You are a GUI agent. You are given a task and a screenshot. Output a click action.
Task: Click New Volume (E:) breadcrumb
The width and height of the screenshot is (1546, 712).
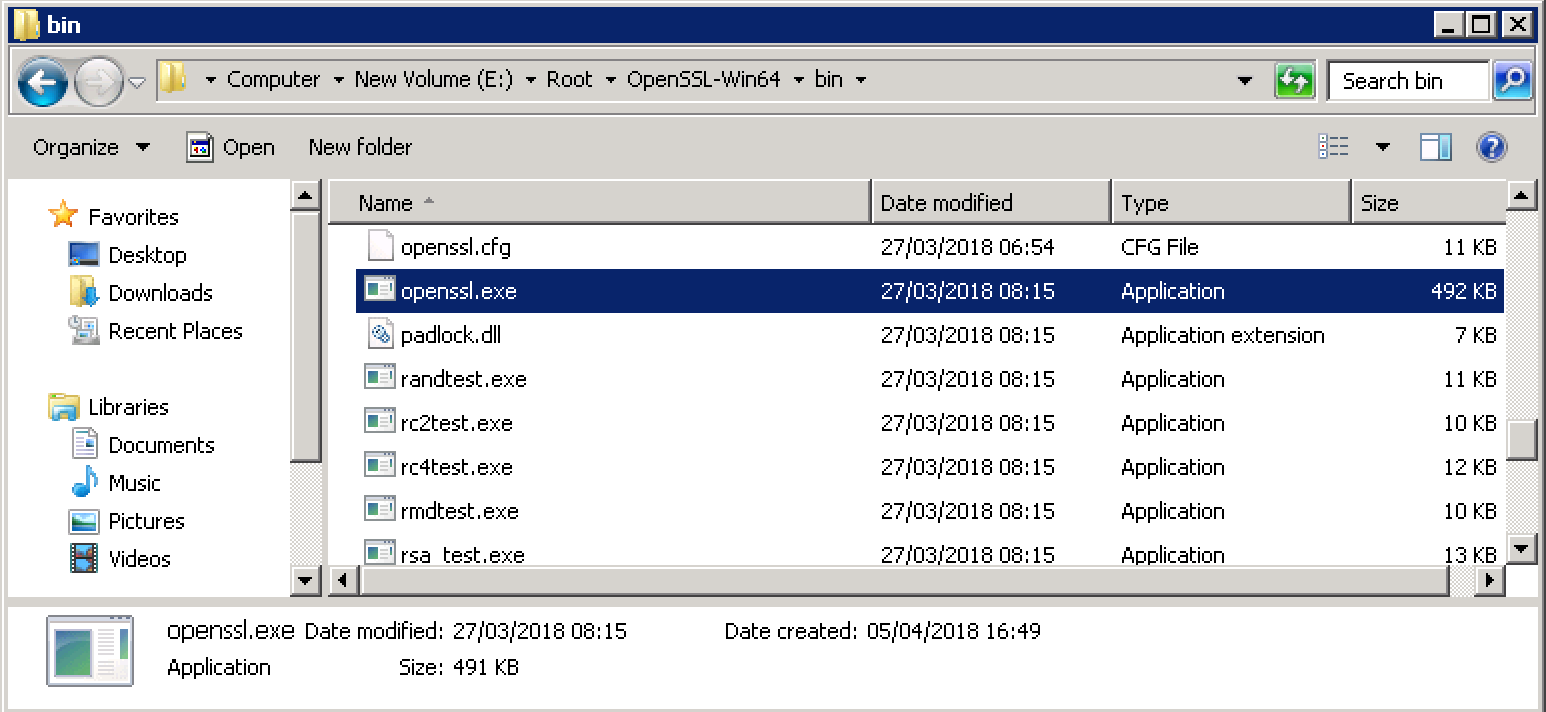pos(433,79)
